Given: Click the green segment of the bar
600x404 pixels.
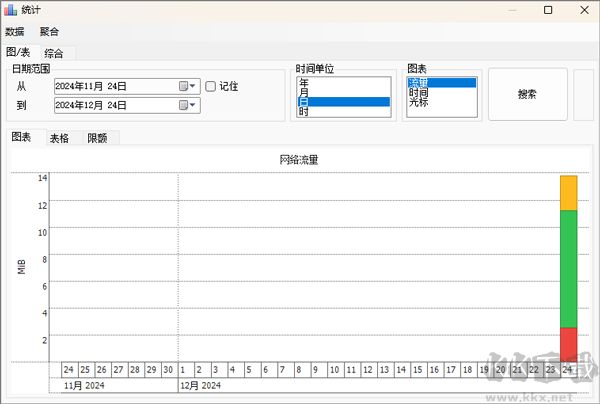Looking at the screenshot, I should point(568,269).
